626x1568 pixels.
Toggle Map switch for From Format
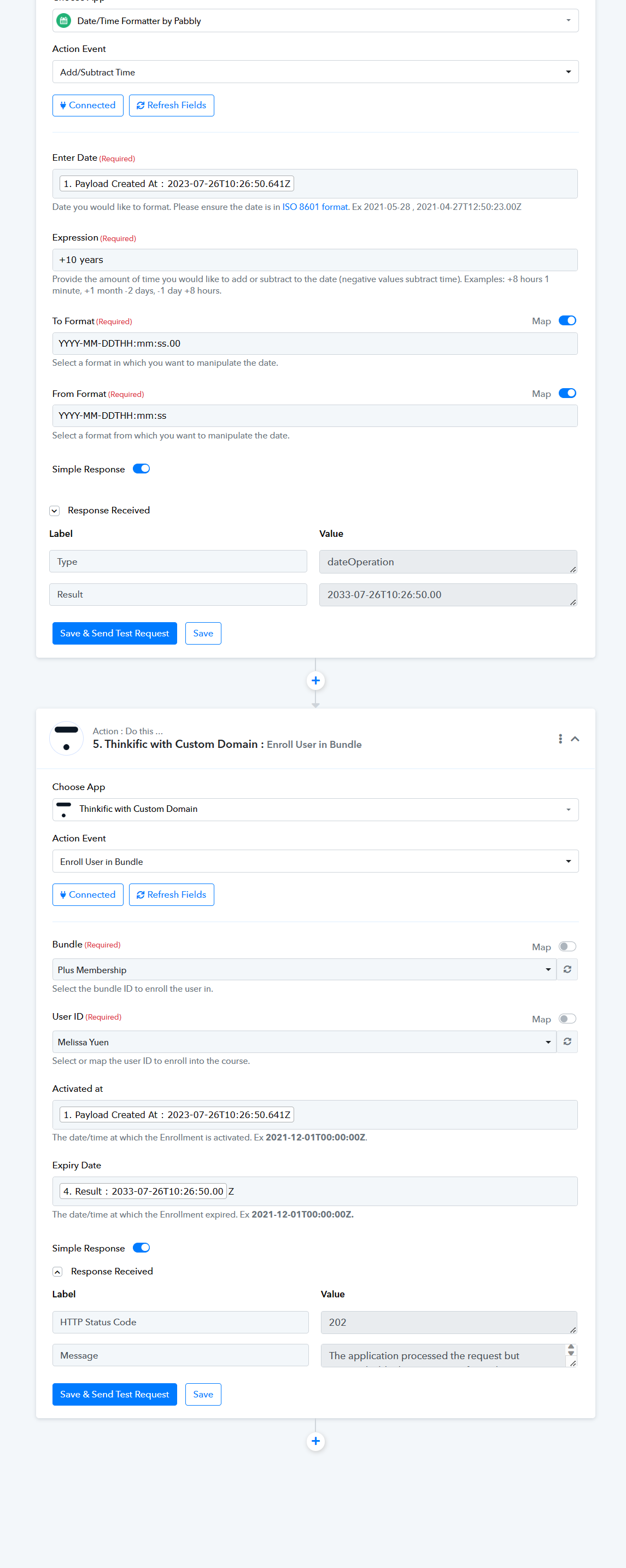567,393
